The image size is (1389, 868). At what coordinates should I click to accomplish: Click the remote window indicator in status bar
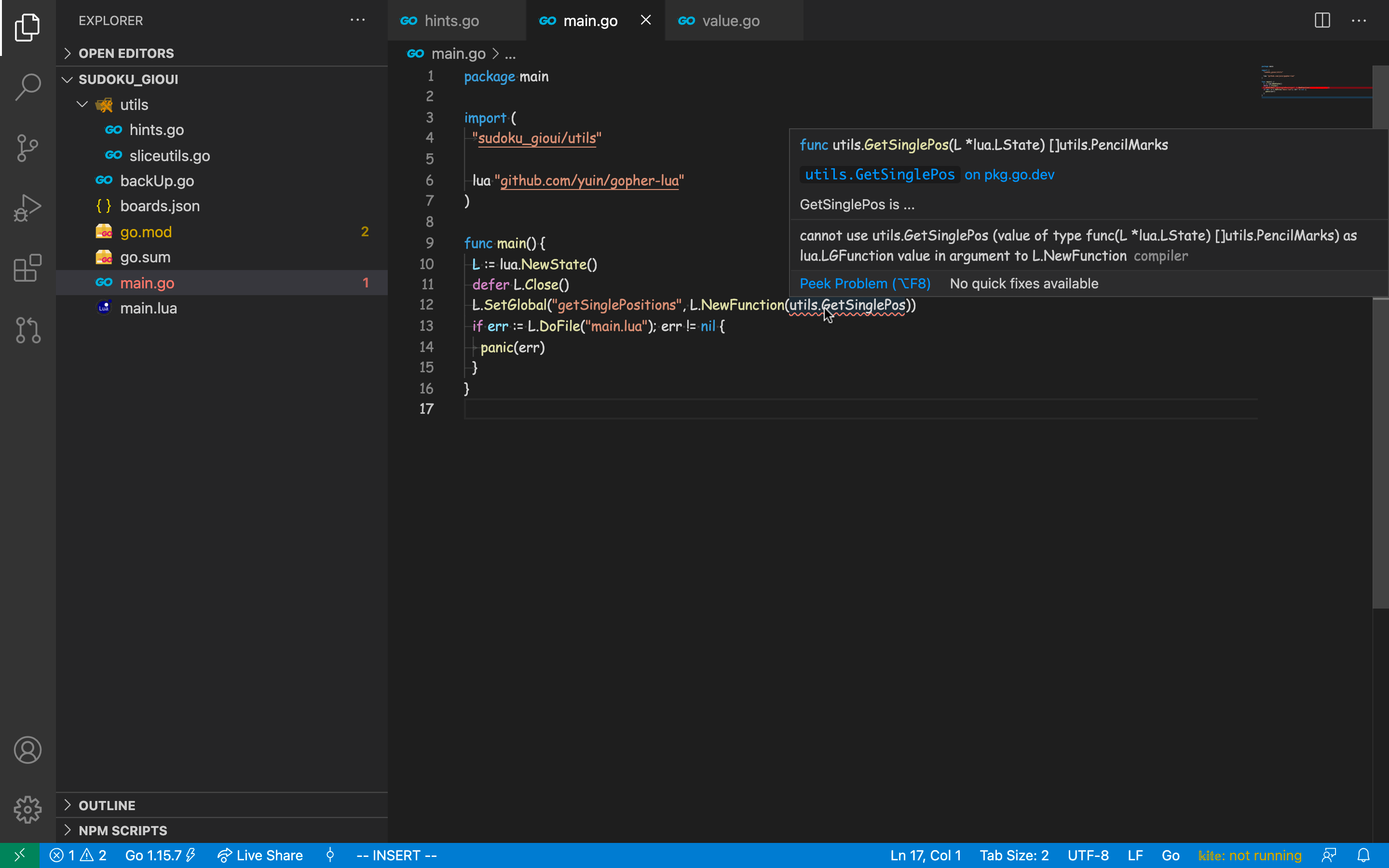point(19,855)
